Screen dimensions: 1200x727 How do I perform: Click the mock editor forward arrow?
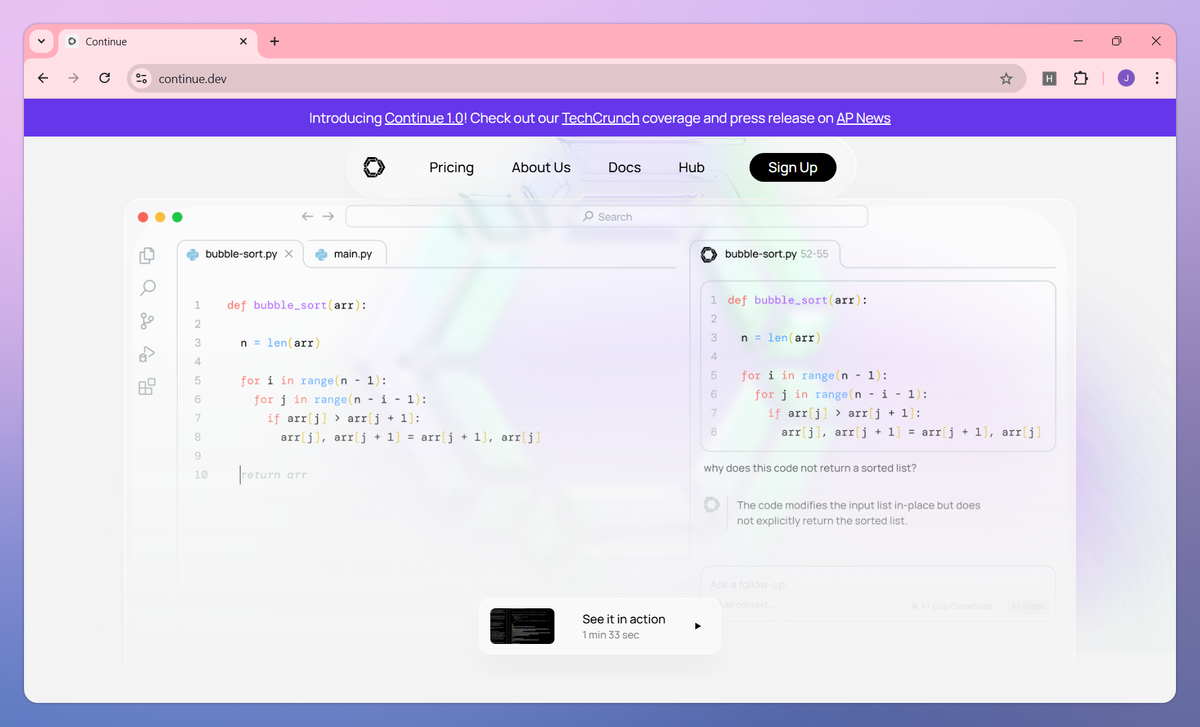point(328,216)
